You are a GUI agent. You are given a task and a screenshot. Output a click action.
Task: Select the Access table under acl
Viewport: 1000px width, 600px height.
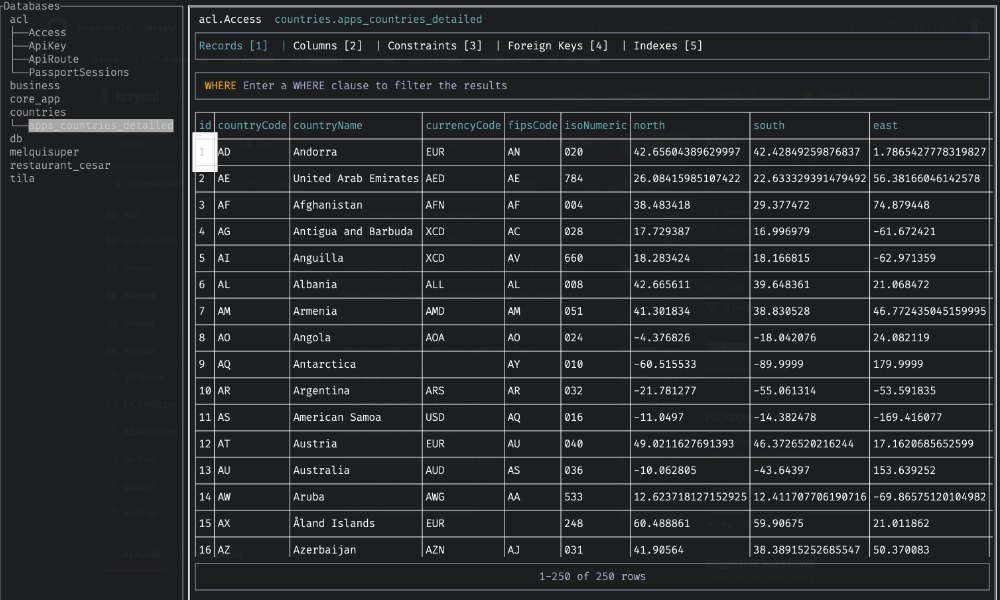click(x=47, y=32)
